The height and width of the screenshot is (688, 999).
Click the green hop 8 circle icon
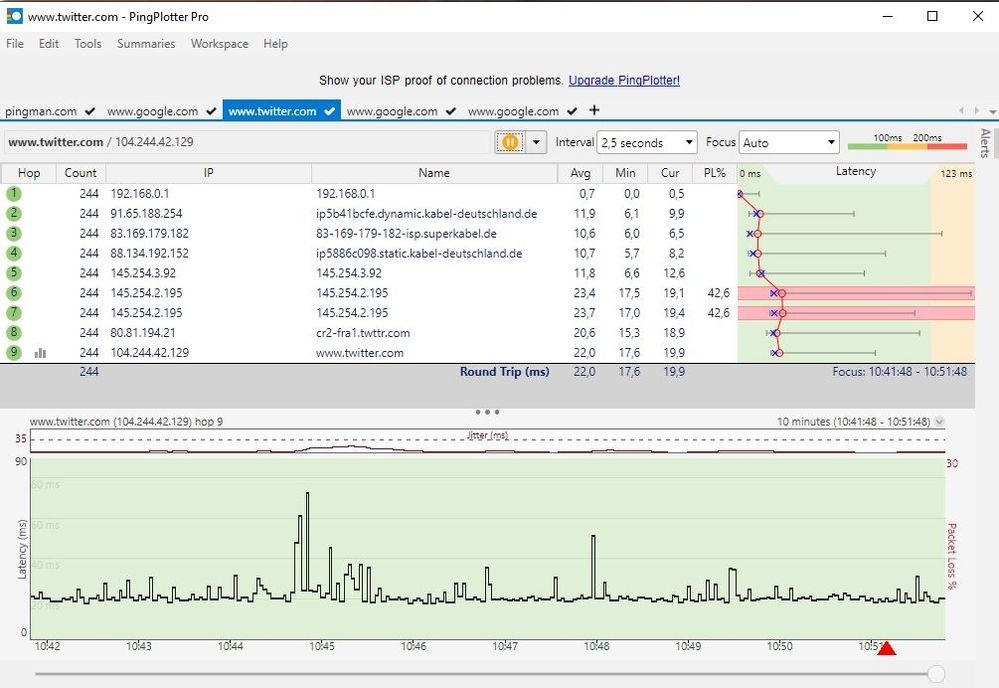tap(13, 332)
